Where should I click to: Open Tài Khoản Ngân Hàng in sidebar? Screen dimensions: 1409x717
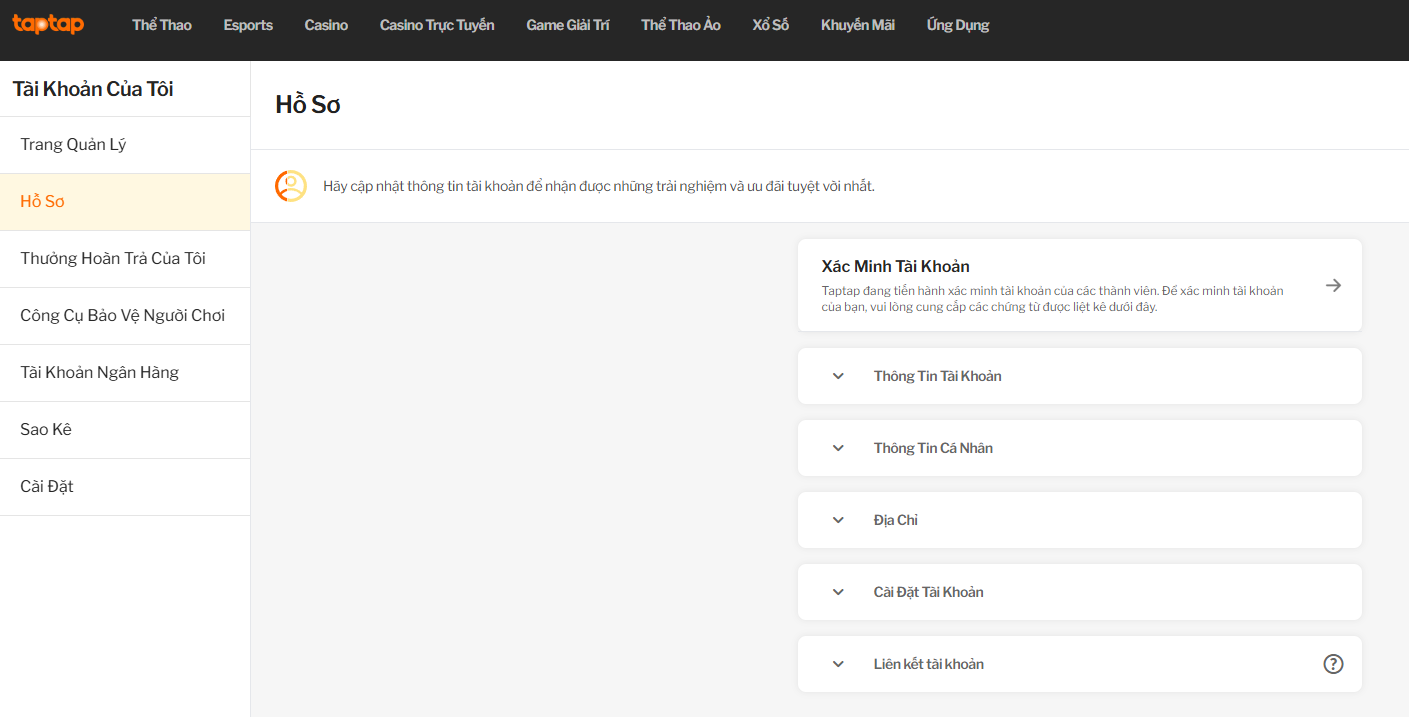click(99, 373)
